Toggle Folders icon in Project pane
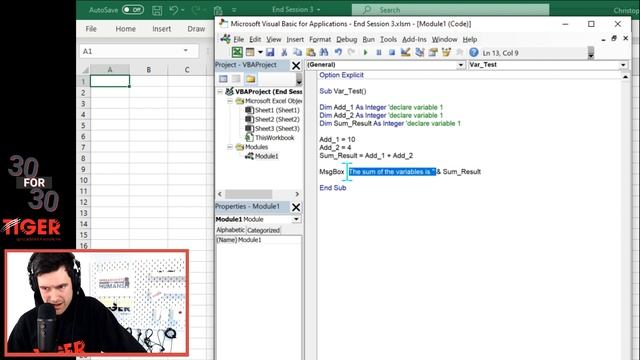Viewport: 640px width, 360px height. pos(250,79)
